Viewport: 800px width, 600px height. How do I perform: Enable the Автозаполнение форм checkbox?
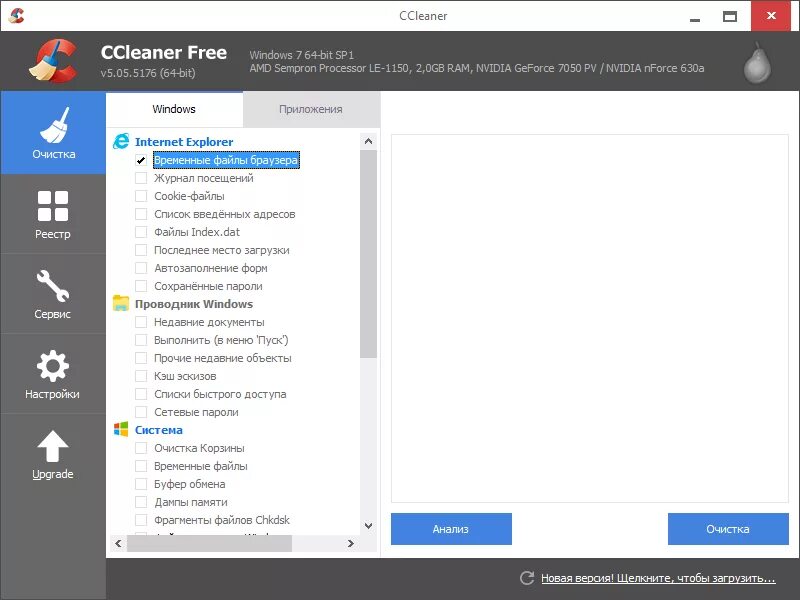(141, 268)
